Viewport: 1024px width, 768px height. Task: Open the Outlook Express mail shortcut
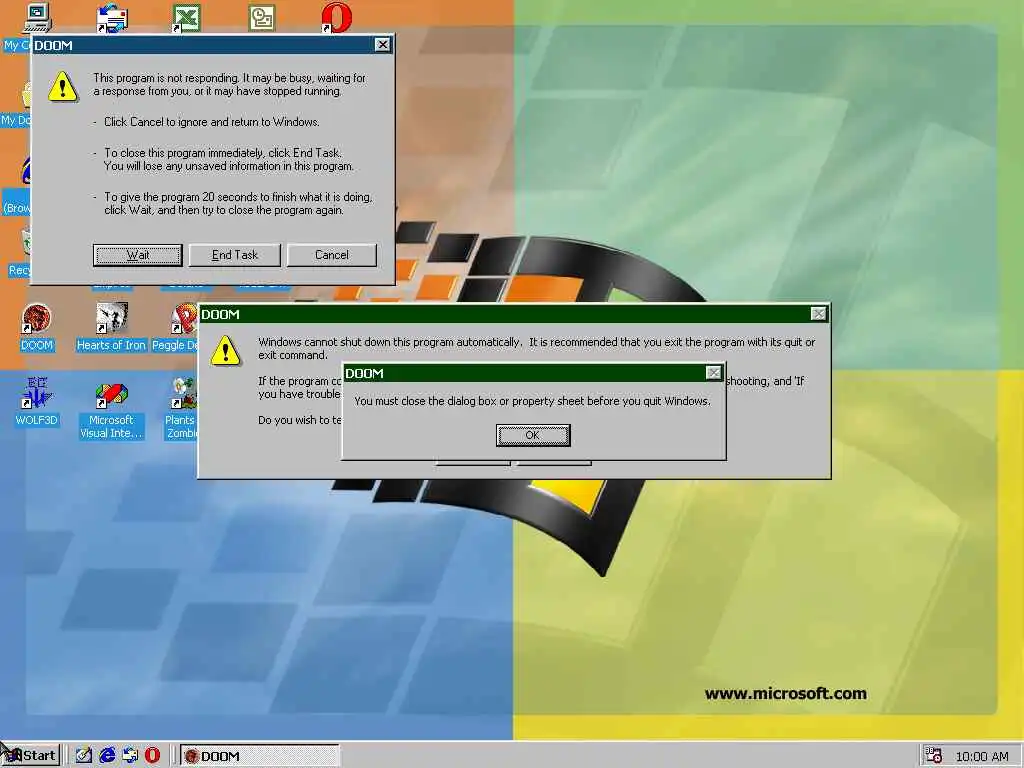[112, 18]
